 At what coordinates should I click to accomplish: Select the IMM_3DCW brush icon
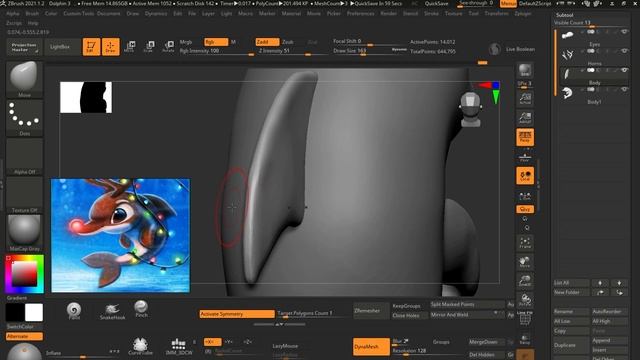click(x=179, y=346)
